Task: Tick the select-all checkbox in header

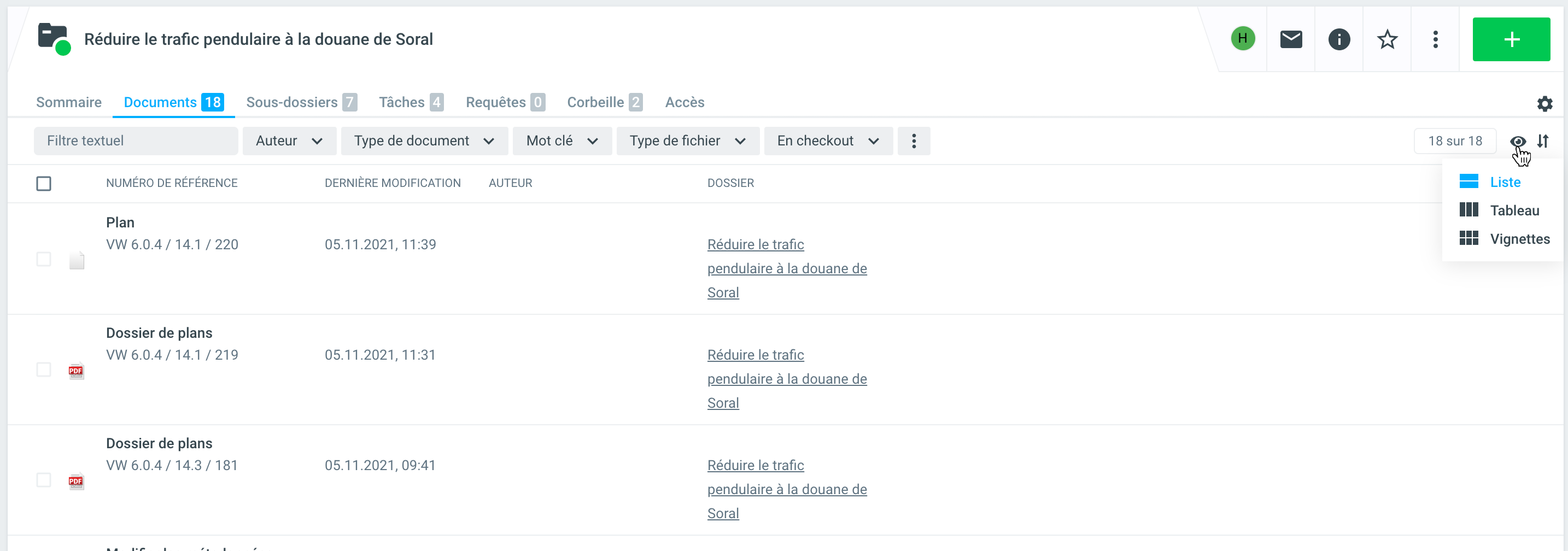Action: pyautogui.click(x=44, y=183)
